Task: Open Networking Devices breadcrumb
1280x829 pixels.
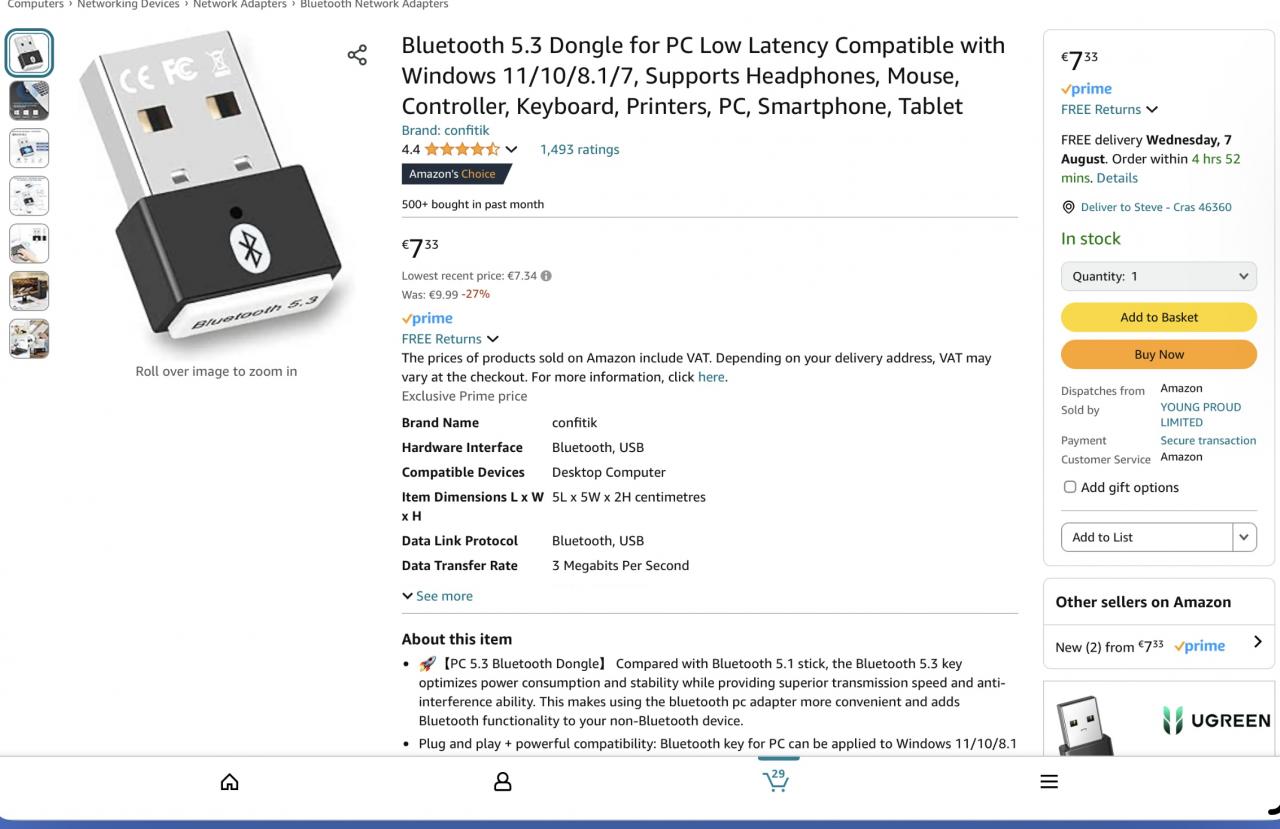Action: click(128, 4)
